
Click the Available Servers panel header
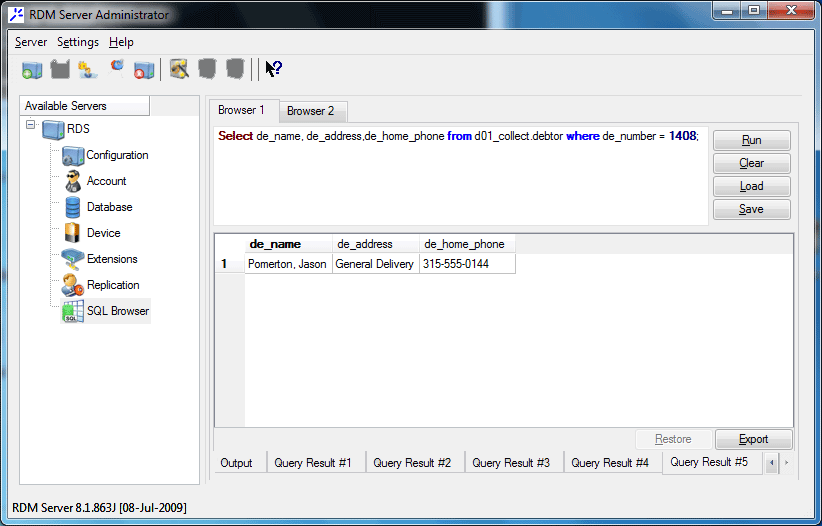tap(84, 106)
